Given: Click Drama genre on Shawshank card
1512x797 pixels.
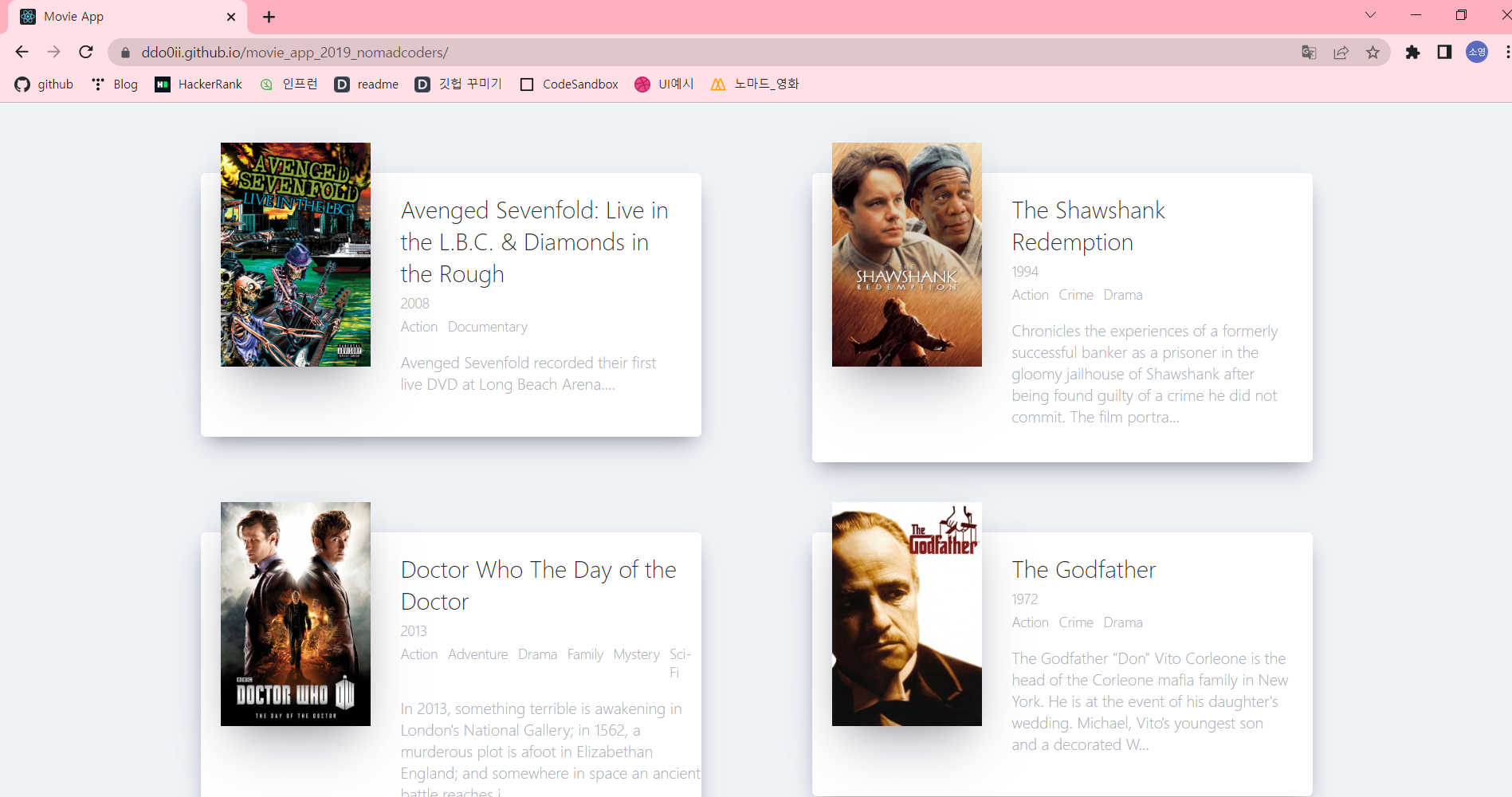Looking at the screenshot, I should (1123, 295).
